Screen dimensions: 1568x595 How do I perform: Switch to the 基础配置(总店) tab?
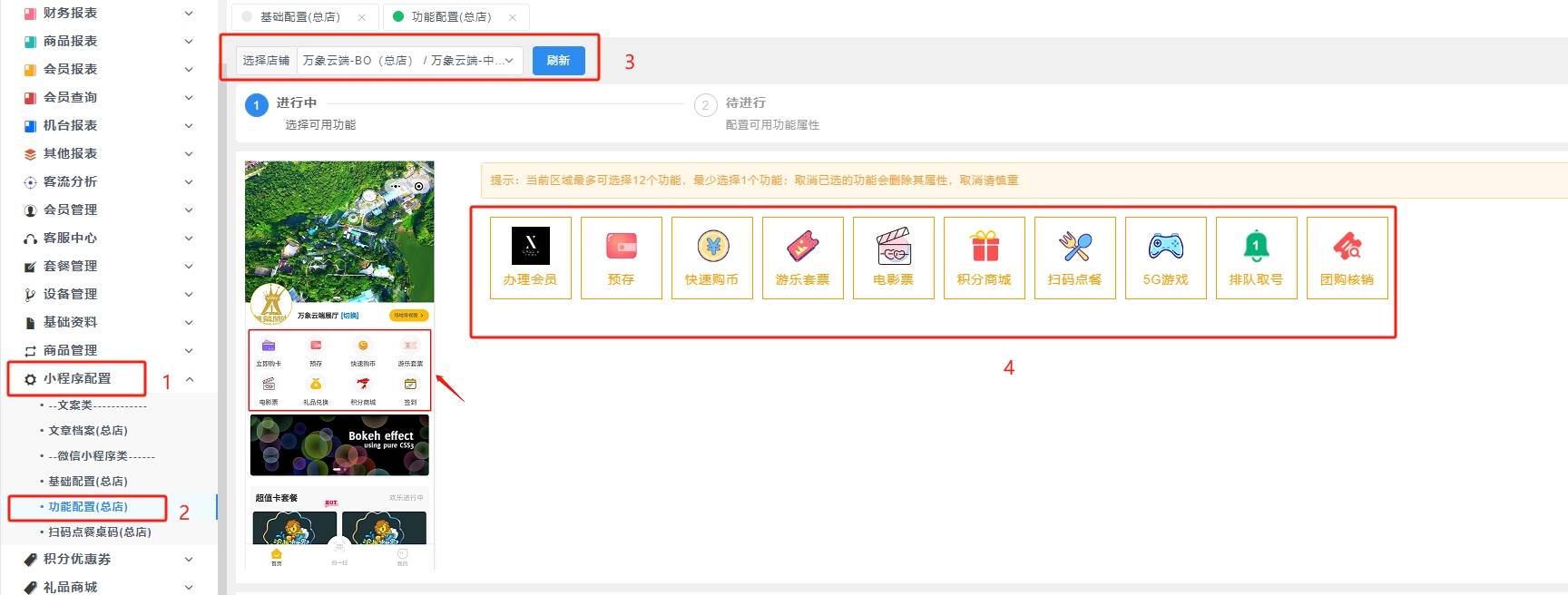[299, 17]
